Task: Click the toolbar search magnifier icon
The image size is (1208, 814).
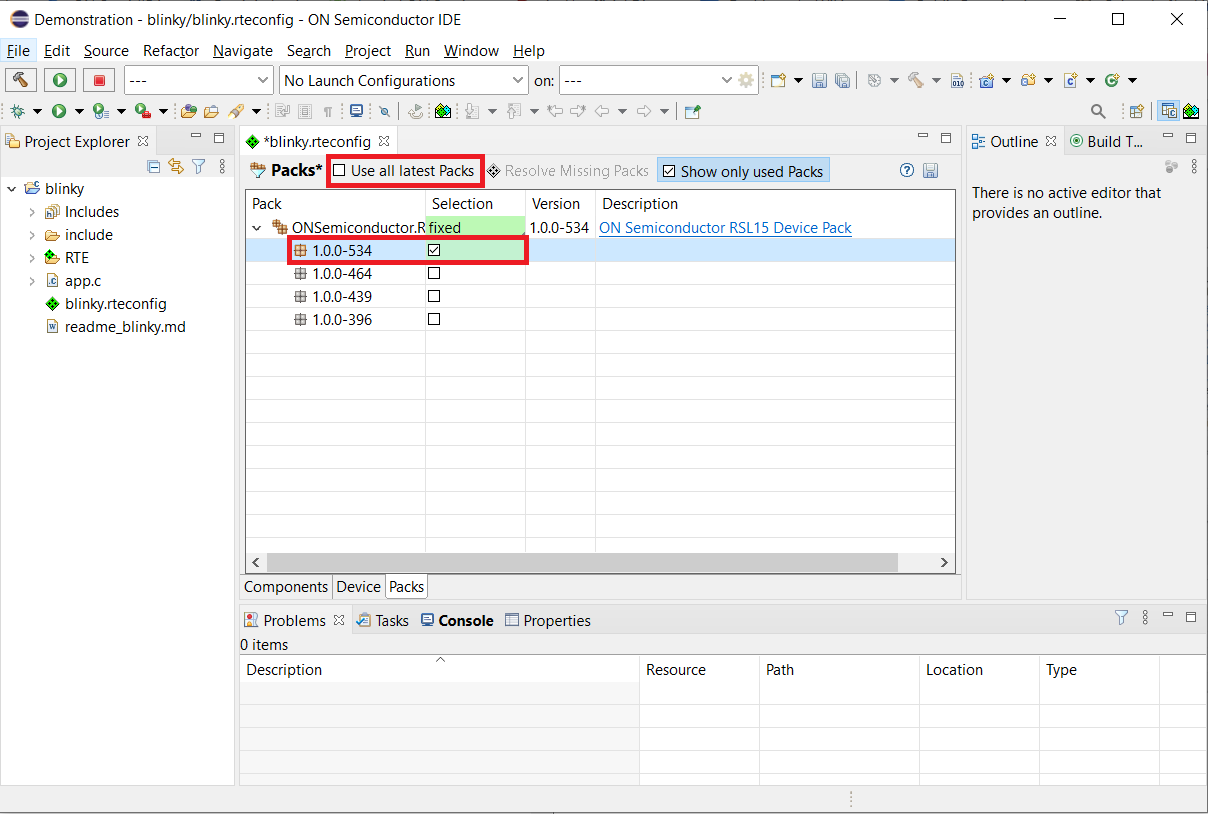Action: pyautogui.click(x=1098, y=110)
